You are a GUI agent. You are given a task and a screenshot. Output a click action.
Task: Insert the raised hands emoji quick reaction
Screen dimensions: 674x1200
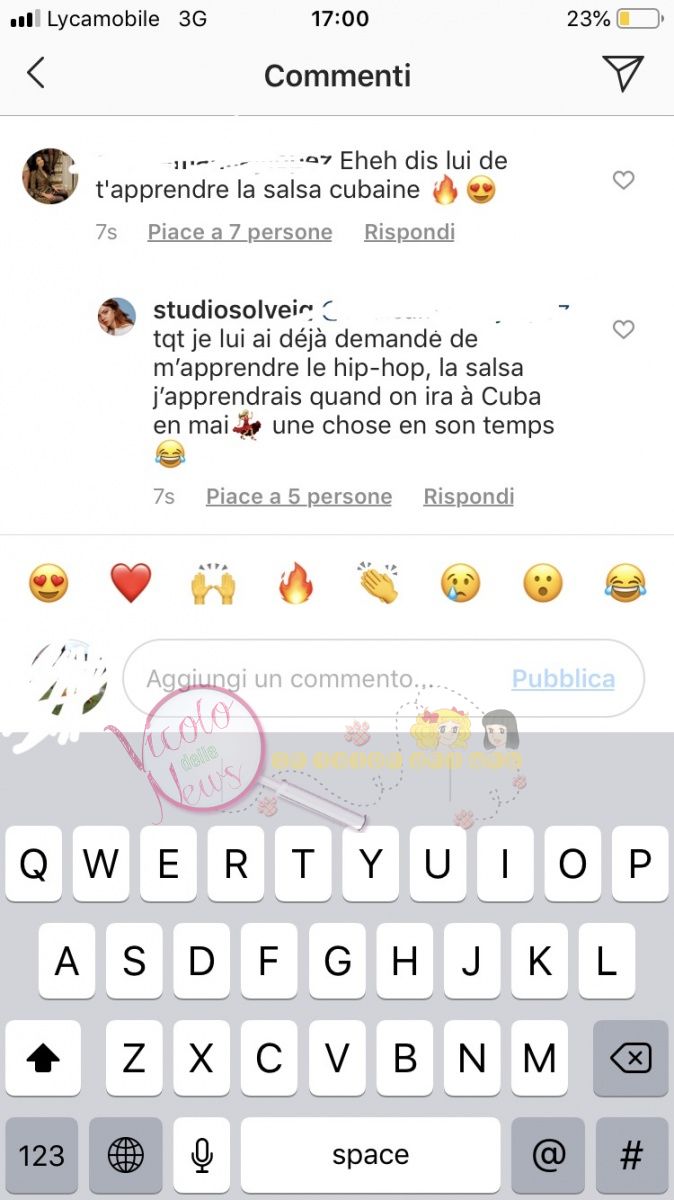213,584
